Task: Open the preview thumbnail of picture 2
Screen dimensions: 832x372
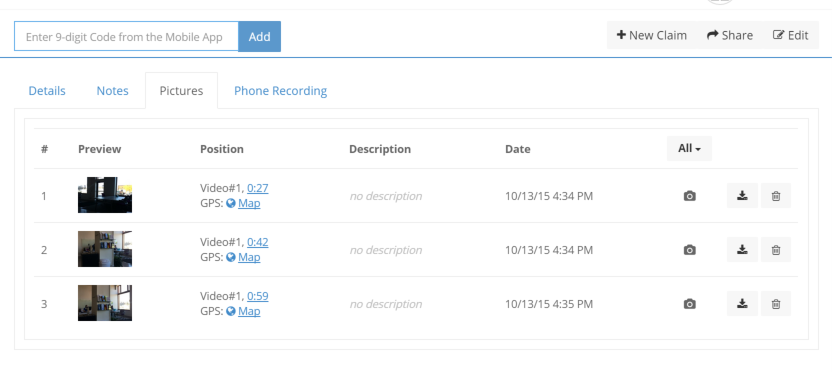Action: (x=105, y=249)
